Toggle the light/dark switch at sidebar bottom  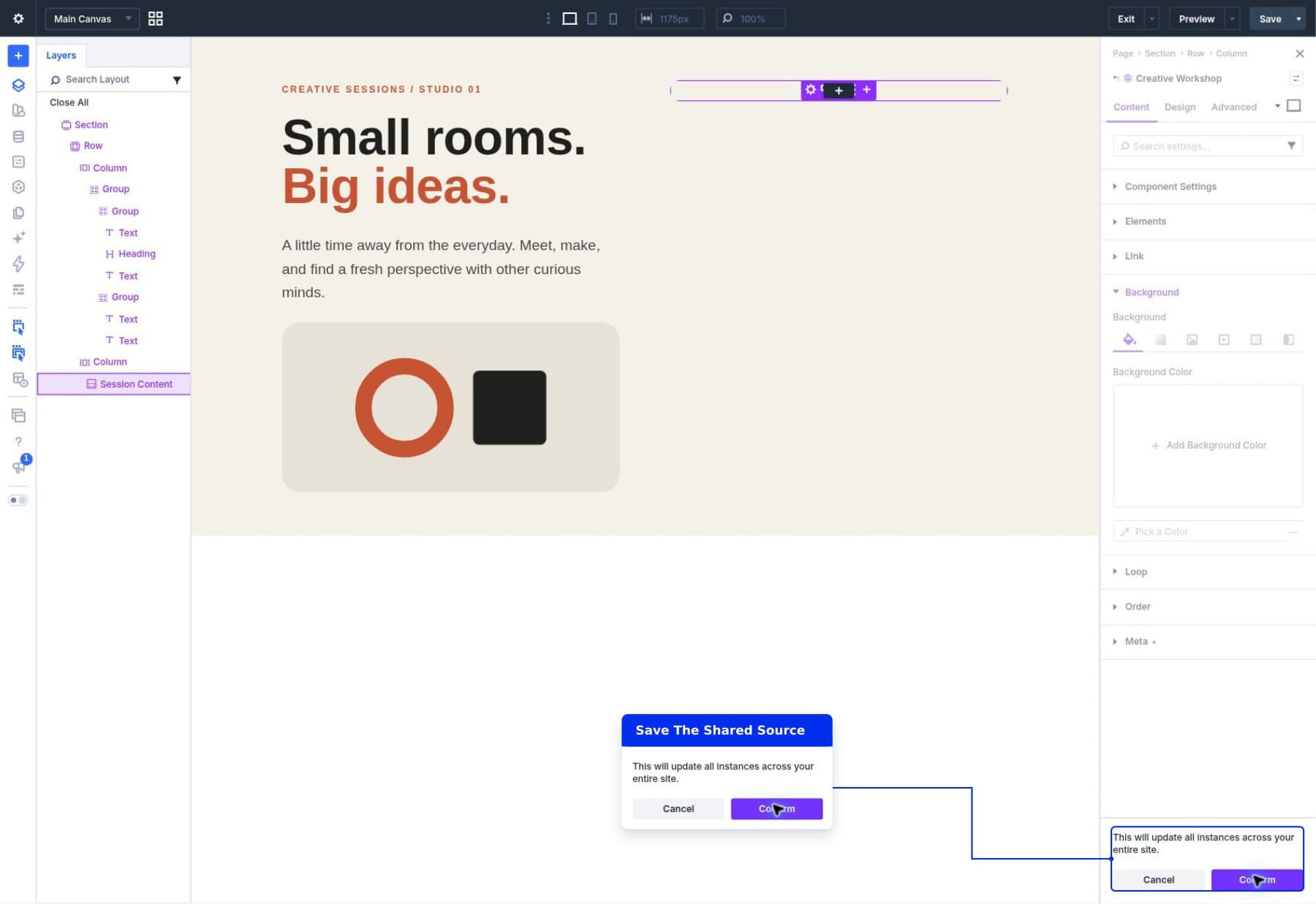18,501
